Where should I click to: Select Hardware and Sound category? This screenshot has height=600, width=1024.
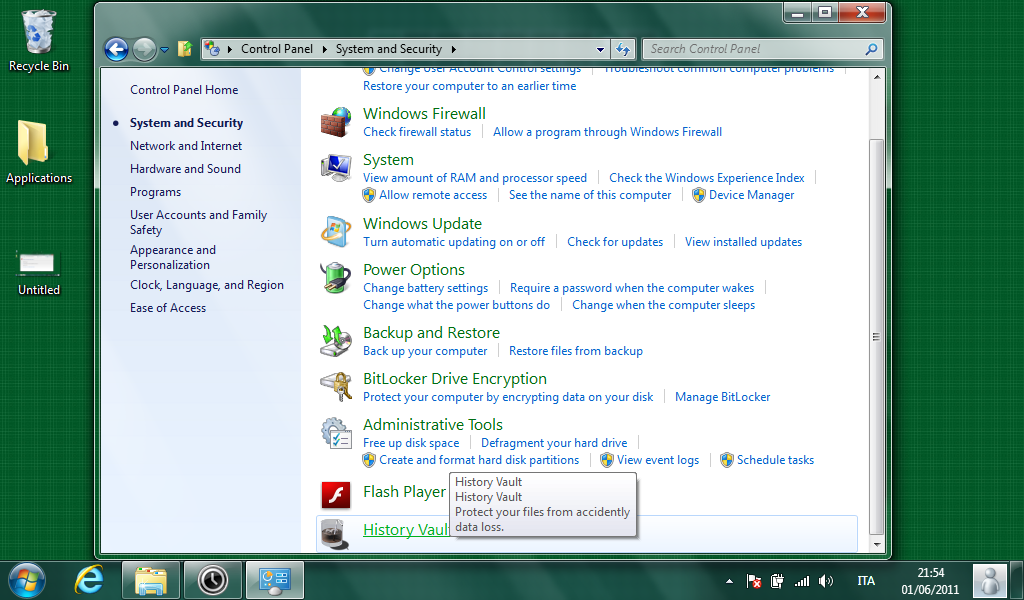coord(185,169)
